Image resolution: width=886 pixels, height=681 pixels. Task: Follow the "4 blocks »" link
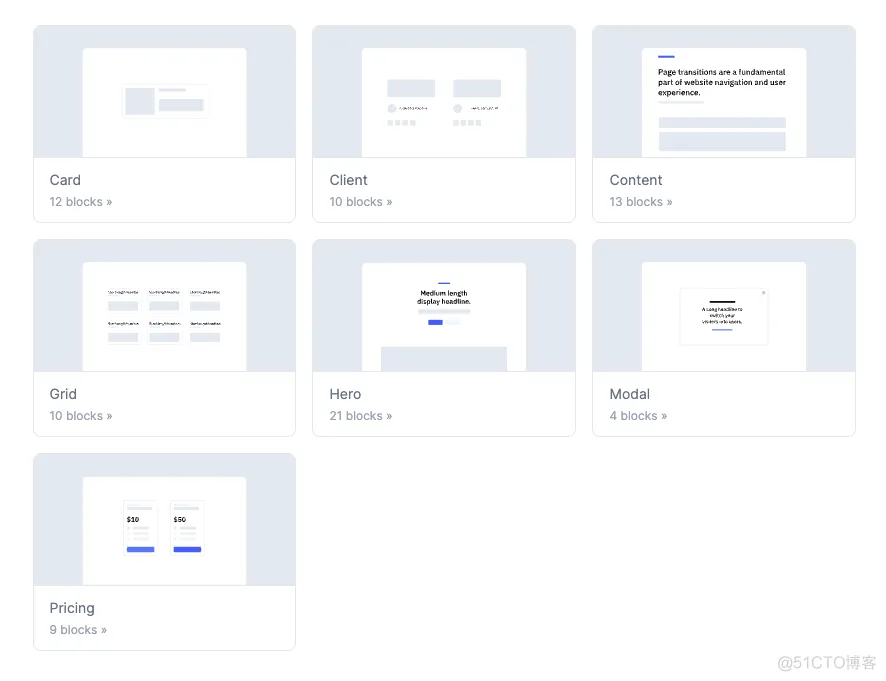click(x=638, y=416)
